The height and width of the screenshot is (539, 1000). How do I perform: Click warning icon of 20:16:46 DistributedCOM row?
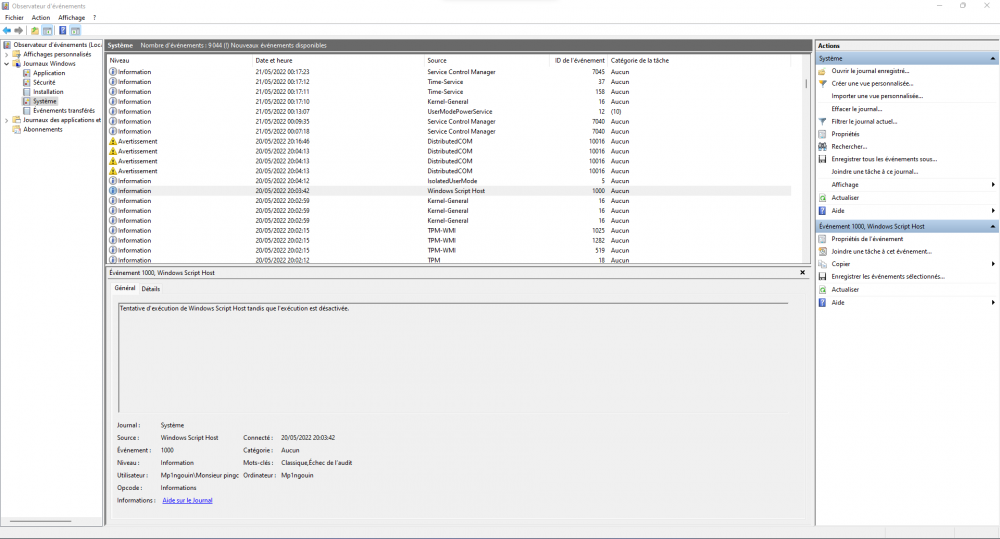tap(113, 142)
